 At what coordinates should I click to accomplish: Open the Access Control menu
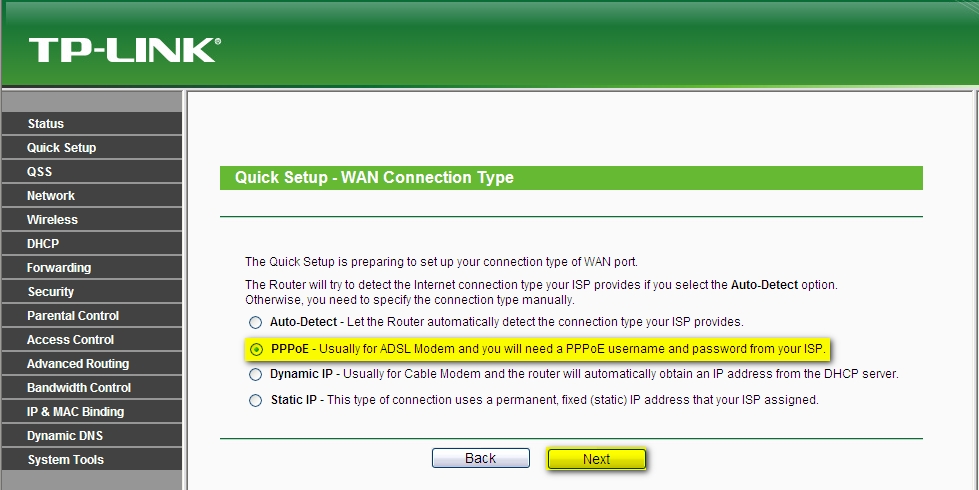pyautogui.click(x=92, y=340)
